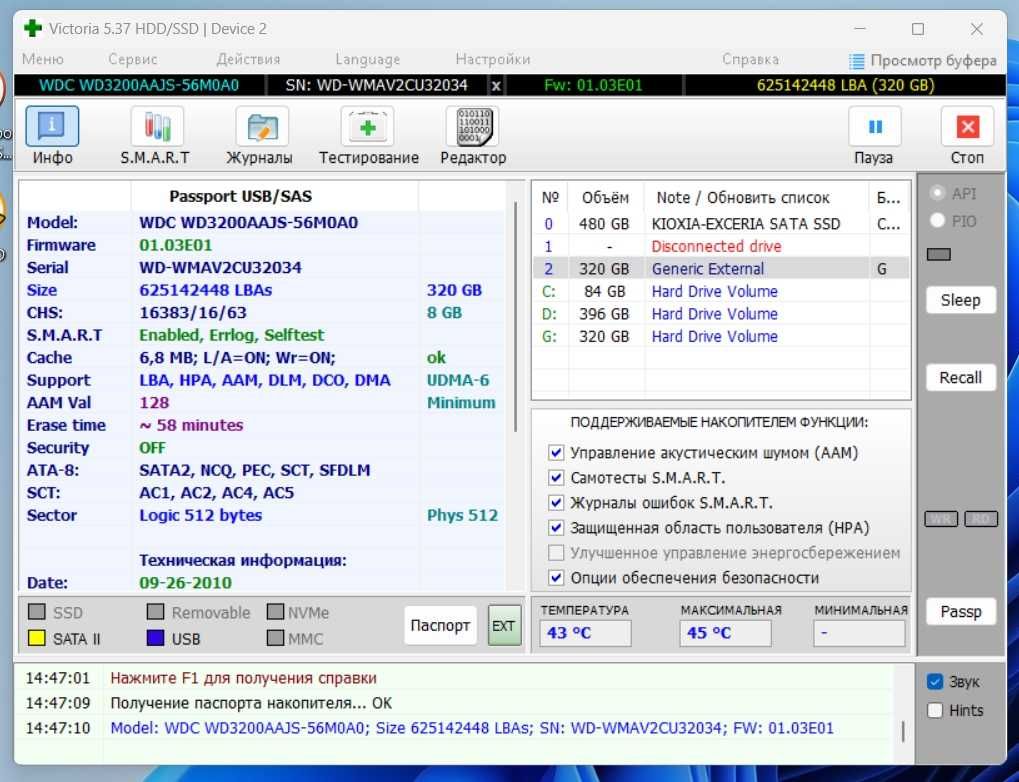Toggle Управление акустическим шумом (AAM) checkbox
The height and width of the screenshot is (782, 1019).
556,452
